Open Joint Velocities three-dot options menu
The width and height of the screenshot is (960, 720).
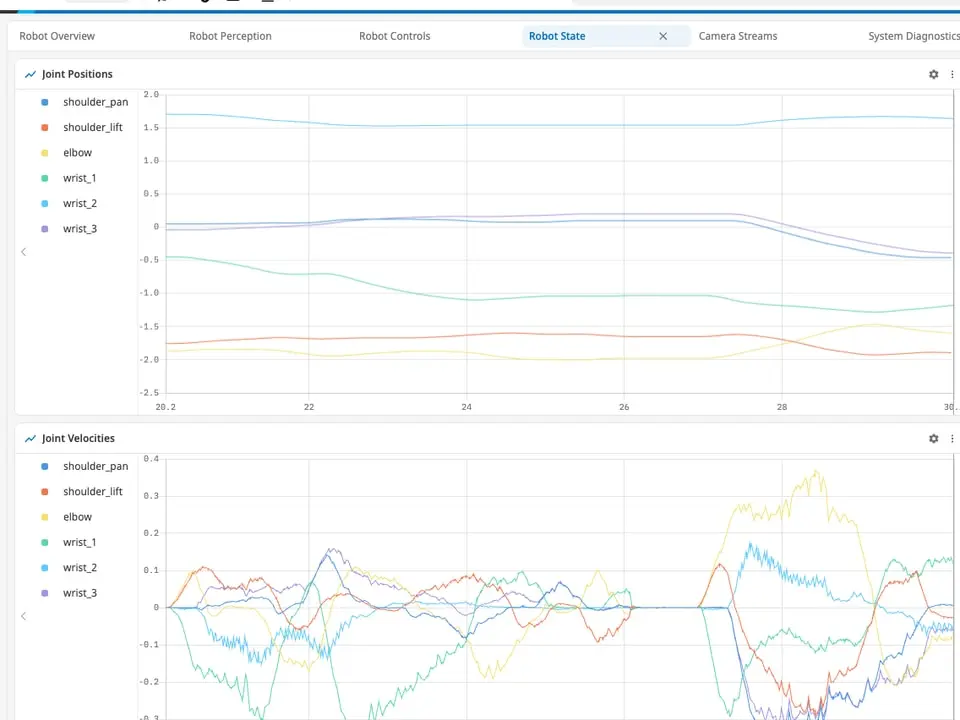952,438
